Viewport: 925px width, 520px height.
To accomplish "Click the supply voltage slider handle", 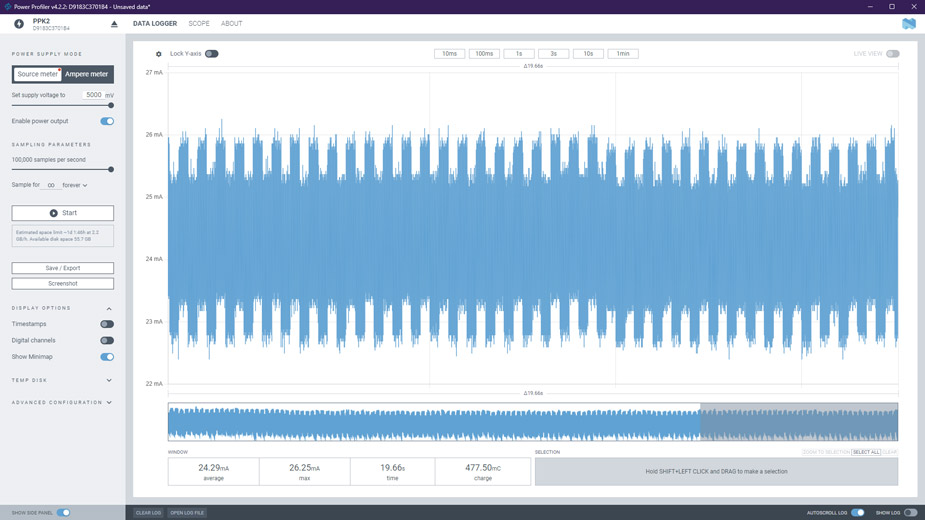I will (x=111, y=105).
